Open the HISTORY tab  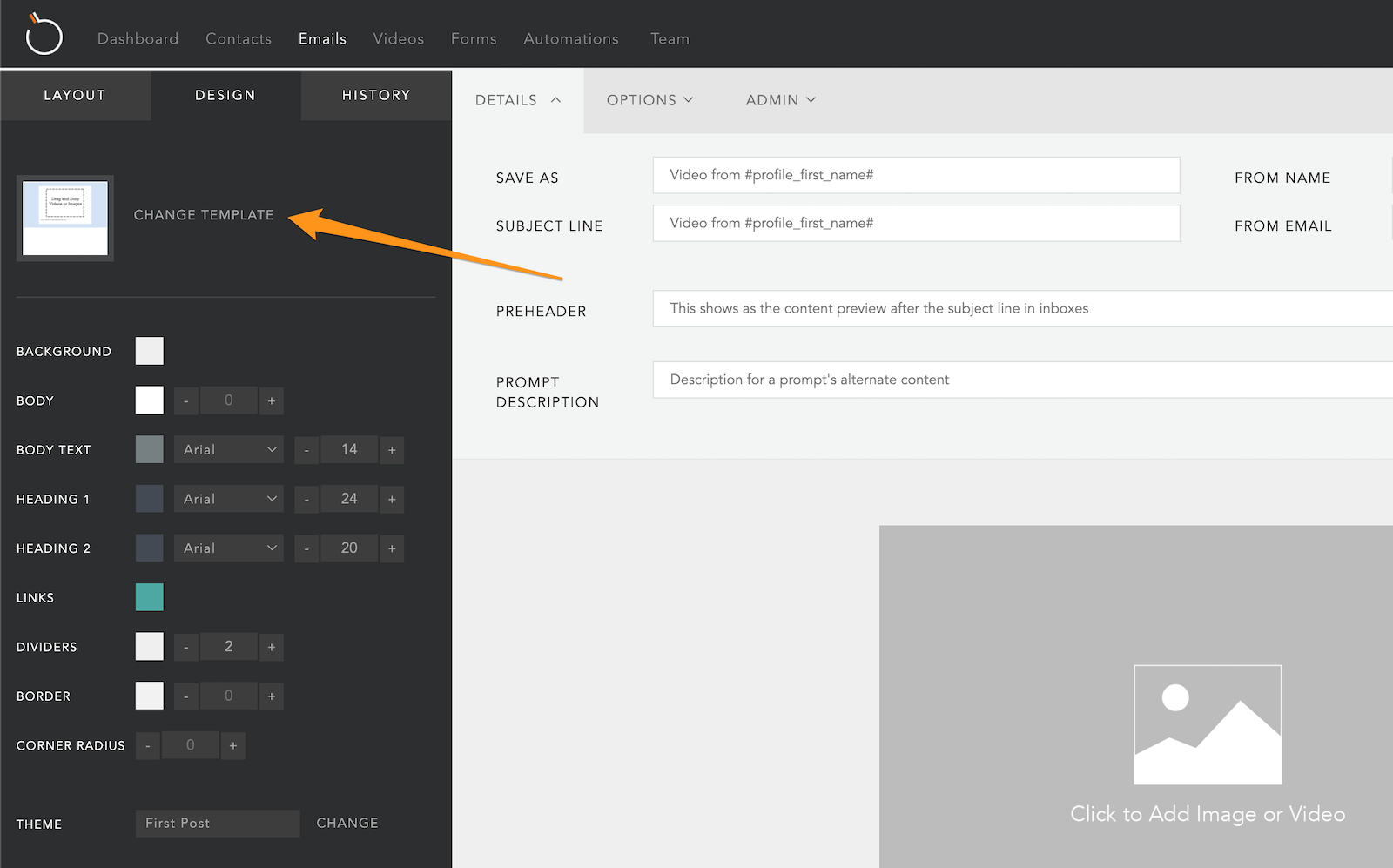(376, 95)
